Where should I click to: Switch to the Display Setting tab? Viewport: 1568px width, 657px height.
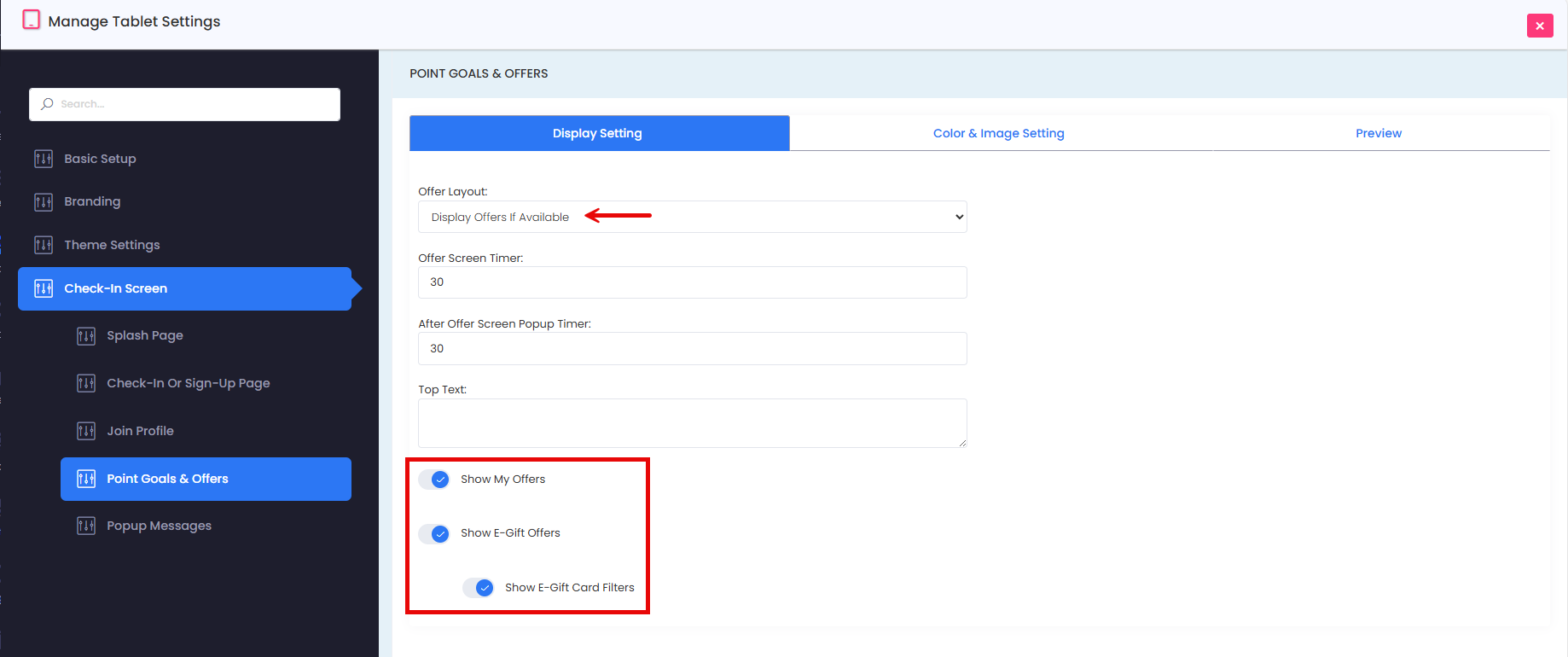click(600, 133)
